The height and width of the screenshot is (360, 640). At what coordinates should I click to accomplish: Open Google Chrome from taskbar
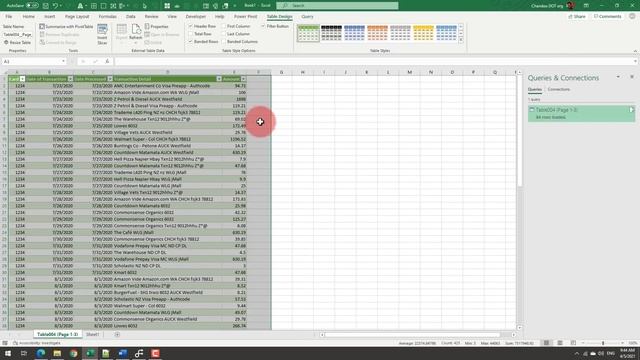click(73, 353)
